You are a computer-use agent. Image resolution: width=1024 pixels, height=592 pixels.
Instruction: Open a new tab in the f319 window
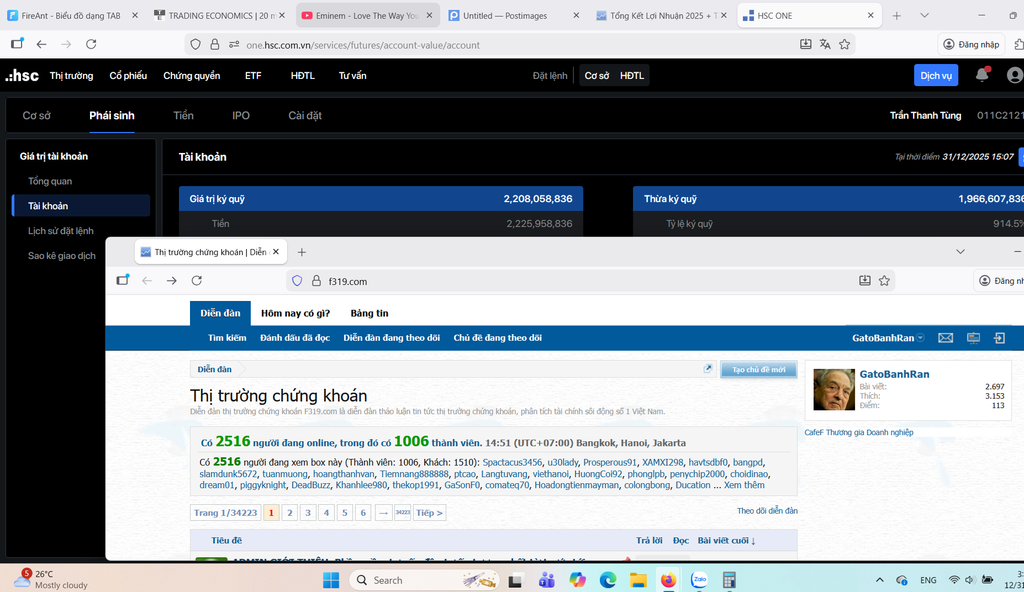click(302, 252)
